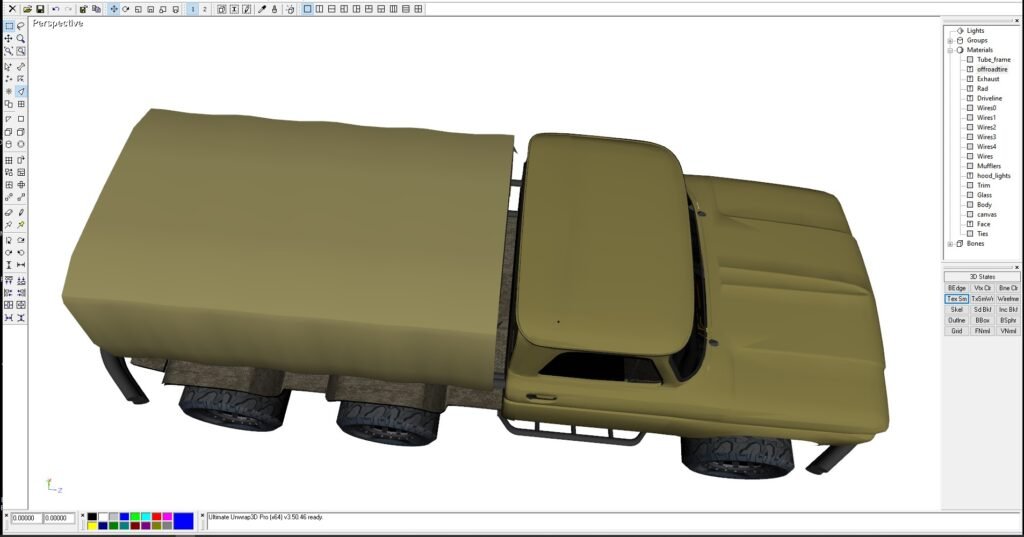The height and width of the screenshot is (537, 1024).
Task: Toggle the Grid display state
Action: click(x=957, y=331)
